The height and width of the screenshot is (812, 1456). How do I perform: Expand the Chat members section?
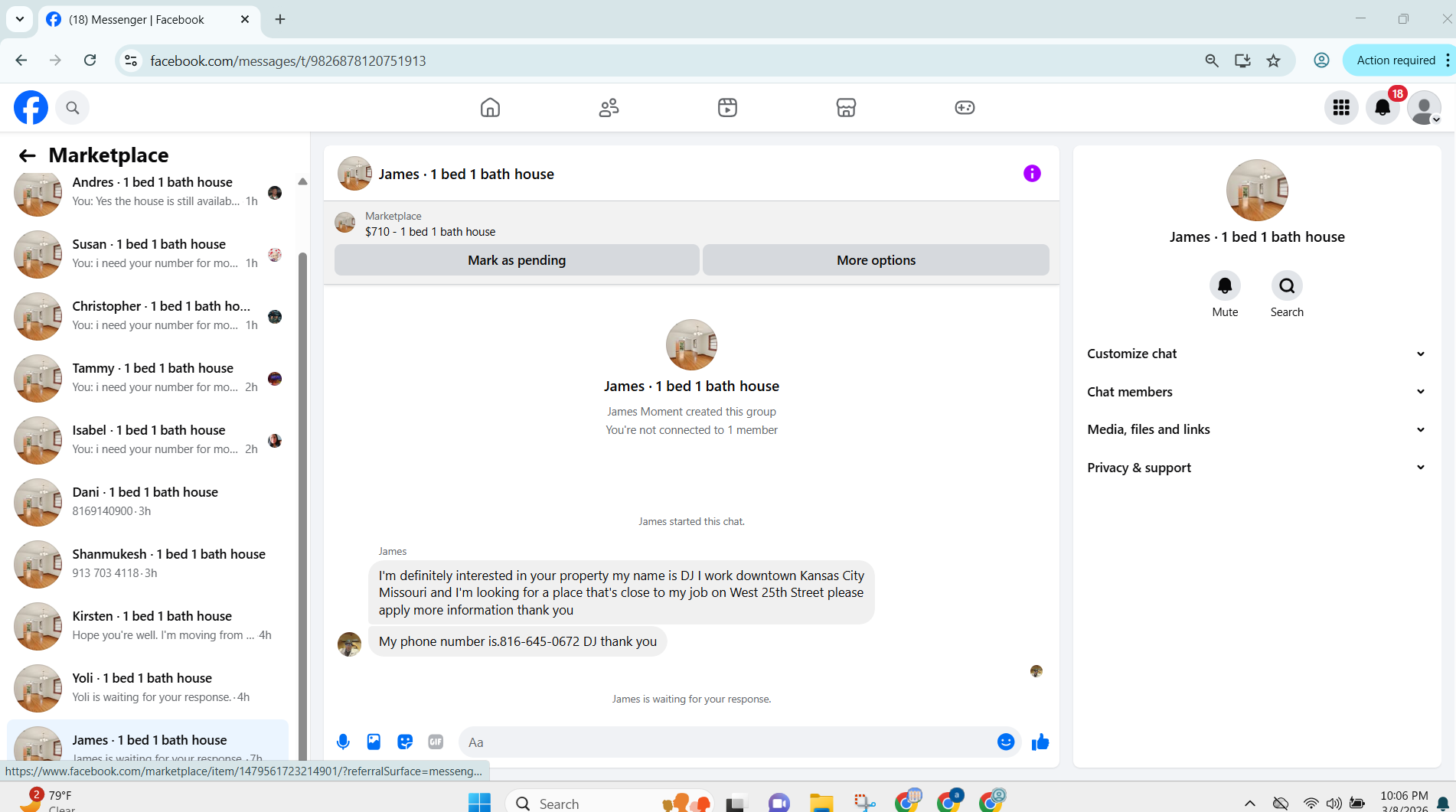pos(1256,392)
